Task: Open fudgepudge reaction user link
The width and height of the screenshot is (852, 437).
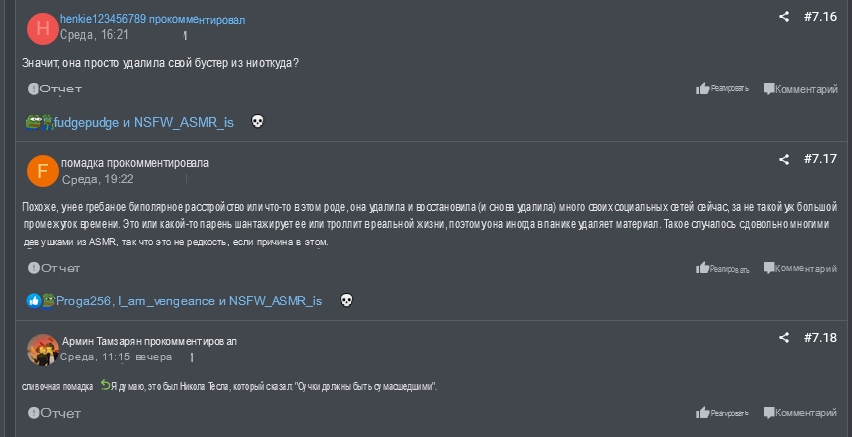Action: pos(86,122)
